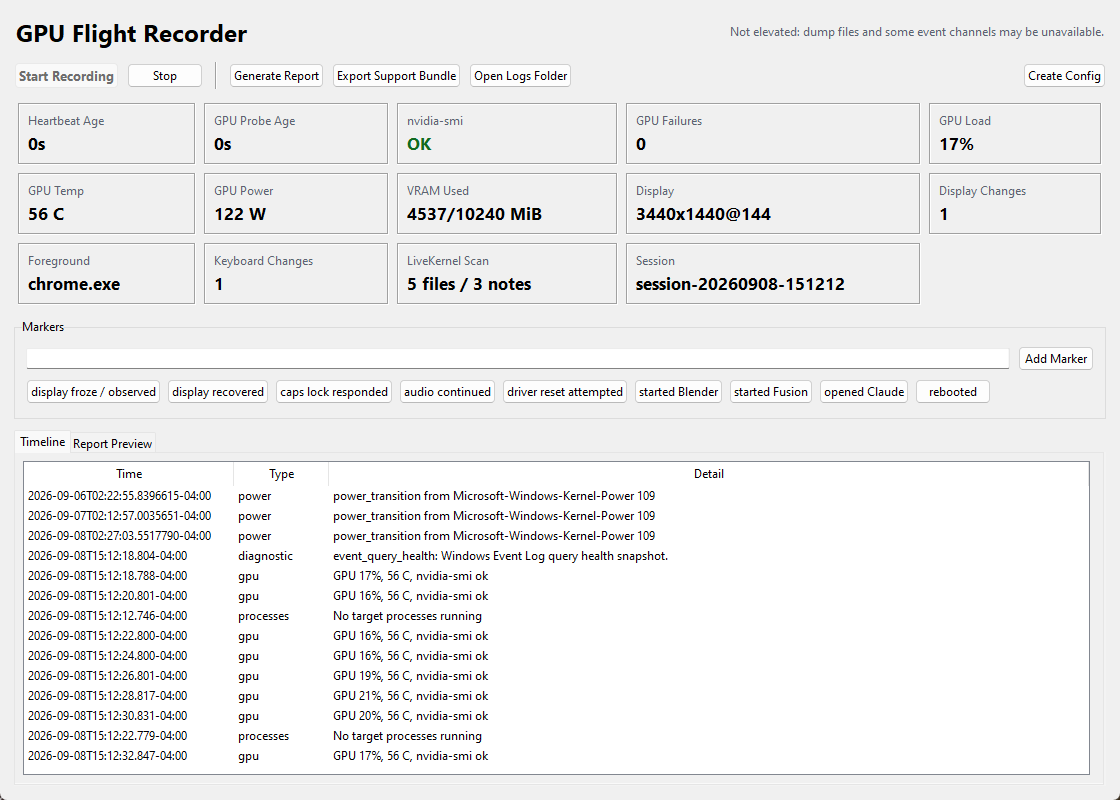This screenshot has width=1120, height=800.
Task: Click the Stop recording button
Action: tap(164, 76)
